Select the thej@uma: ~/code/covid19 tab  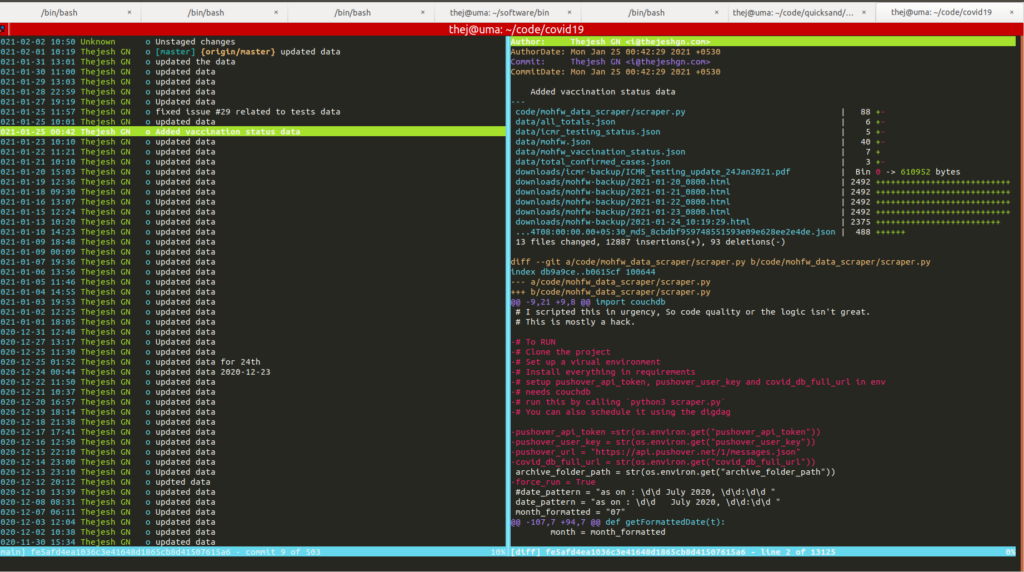pos(941,12)
